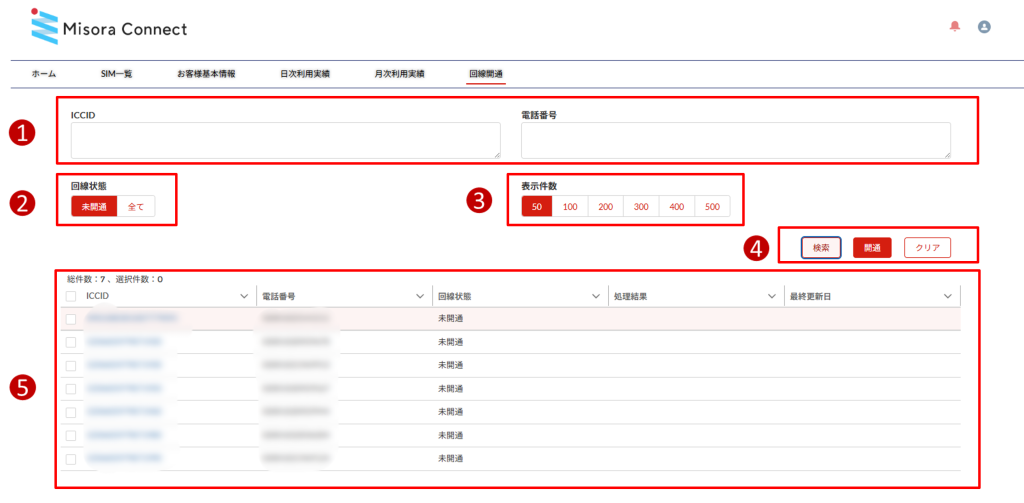Open the 月次利用実績 tab

click(x=399, y=74)
